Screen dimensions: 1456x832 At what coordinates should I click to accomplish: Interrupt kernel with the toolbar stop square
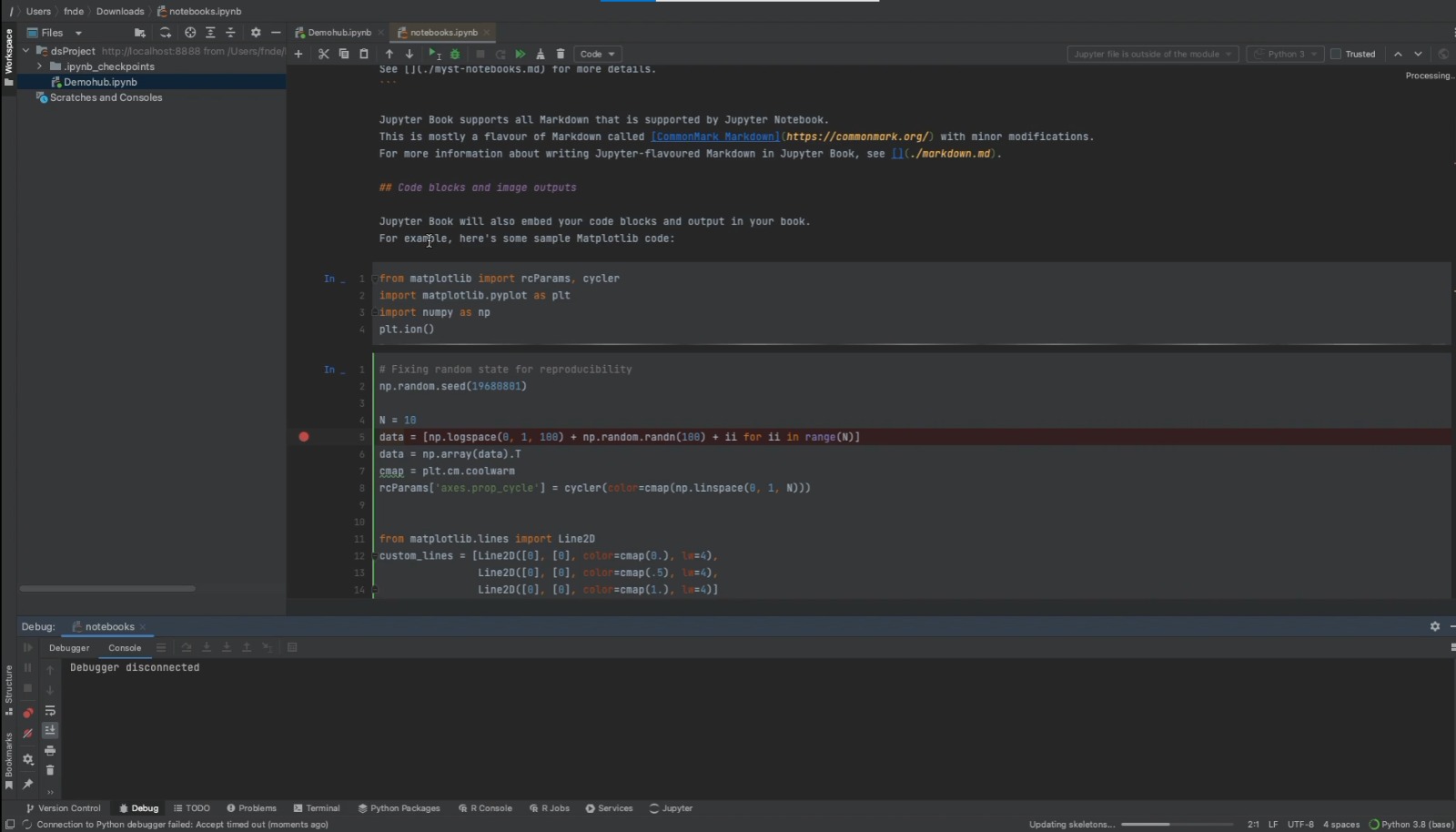coord(480,55)
